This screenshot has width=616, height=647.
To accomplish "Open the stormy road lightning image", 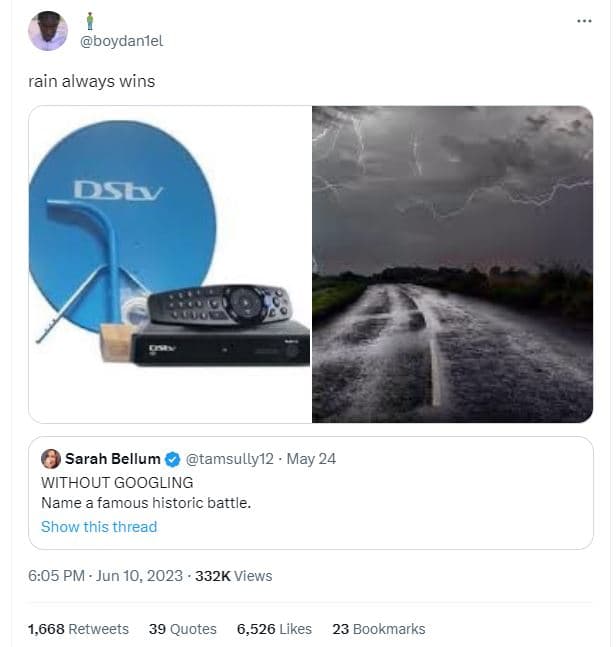I will pyautogui.click(x=452, y=264).
